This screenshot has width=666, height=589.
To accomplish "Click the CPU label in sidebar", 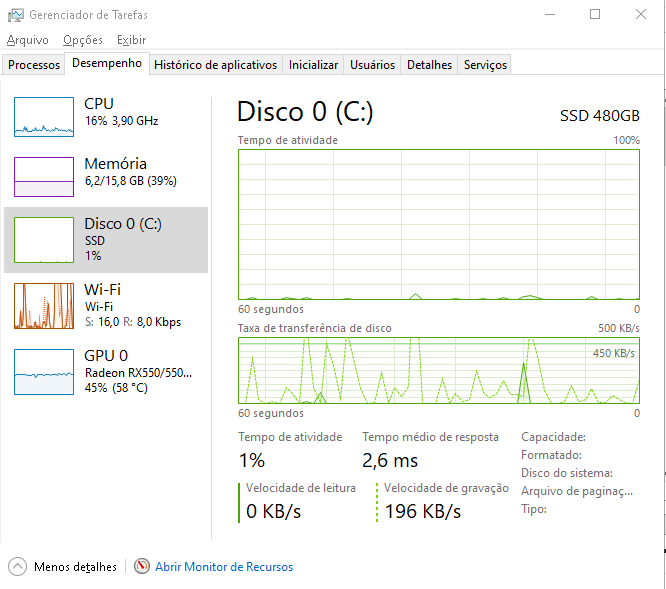I will 99,104.
